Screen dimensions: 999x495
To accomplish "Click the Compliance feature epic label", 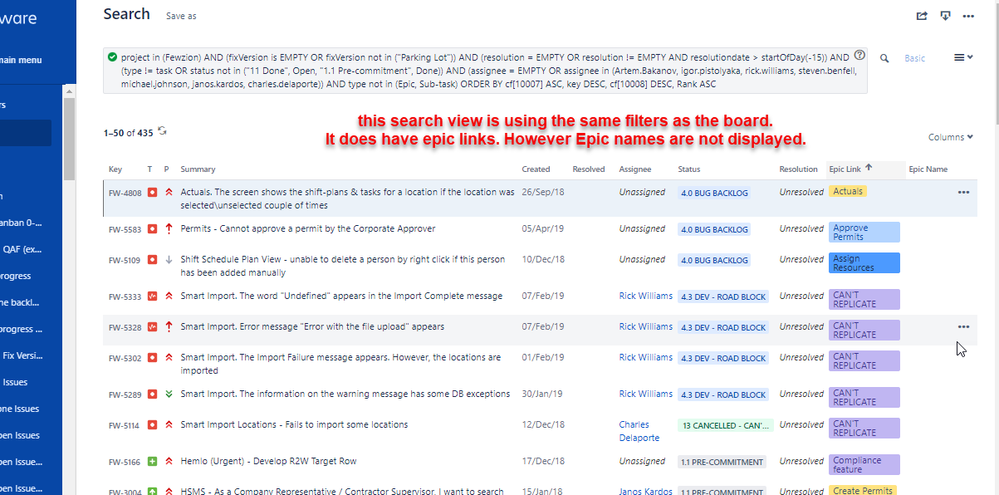I will tap(864, 464).
